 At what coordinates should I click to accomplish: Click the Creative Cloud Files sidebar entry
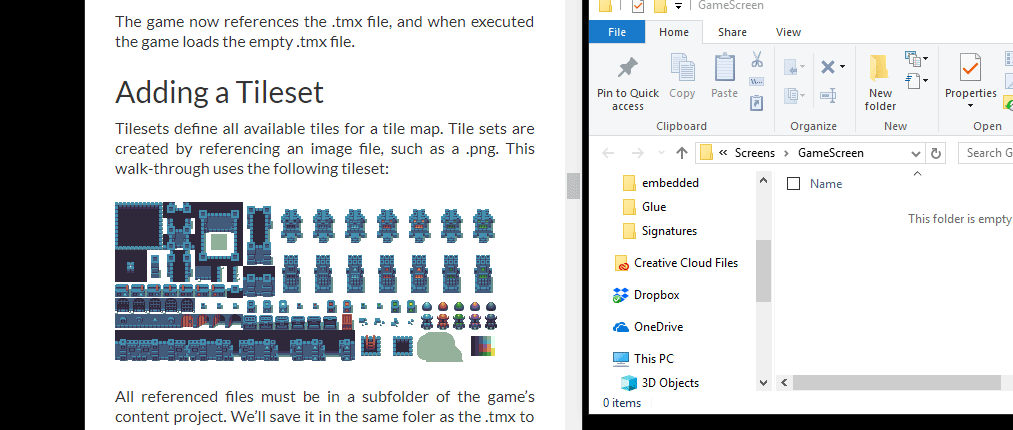(685, 263)
